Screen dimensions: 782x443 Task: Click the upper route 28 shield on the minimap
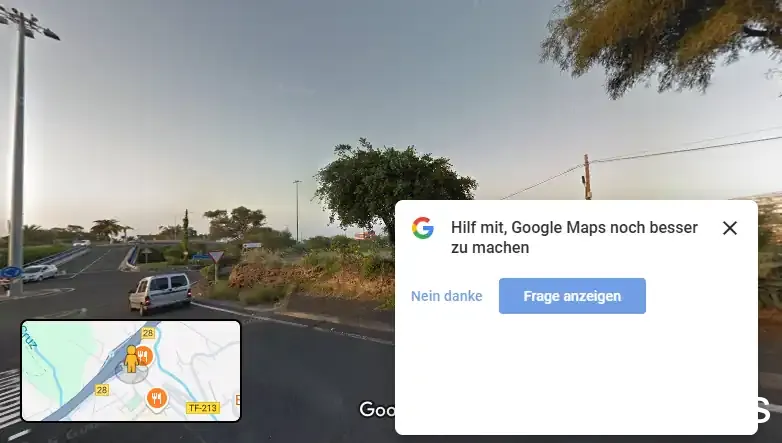(x=148, y=333)
